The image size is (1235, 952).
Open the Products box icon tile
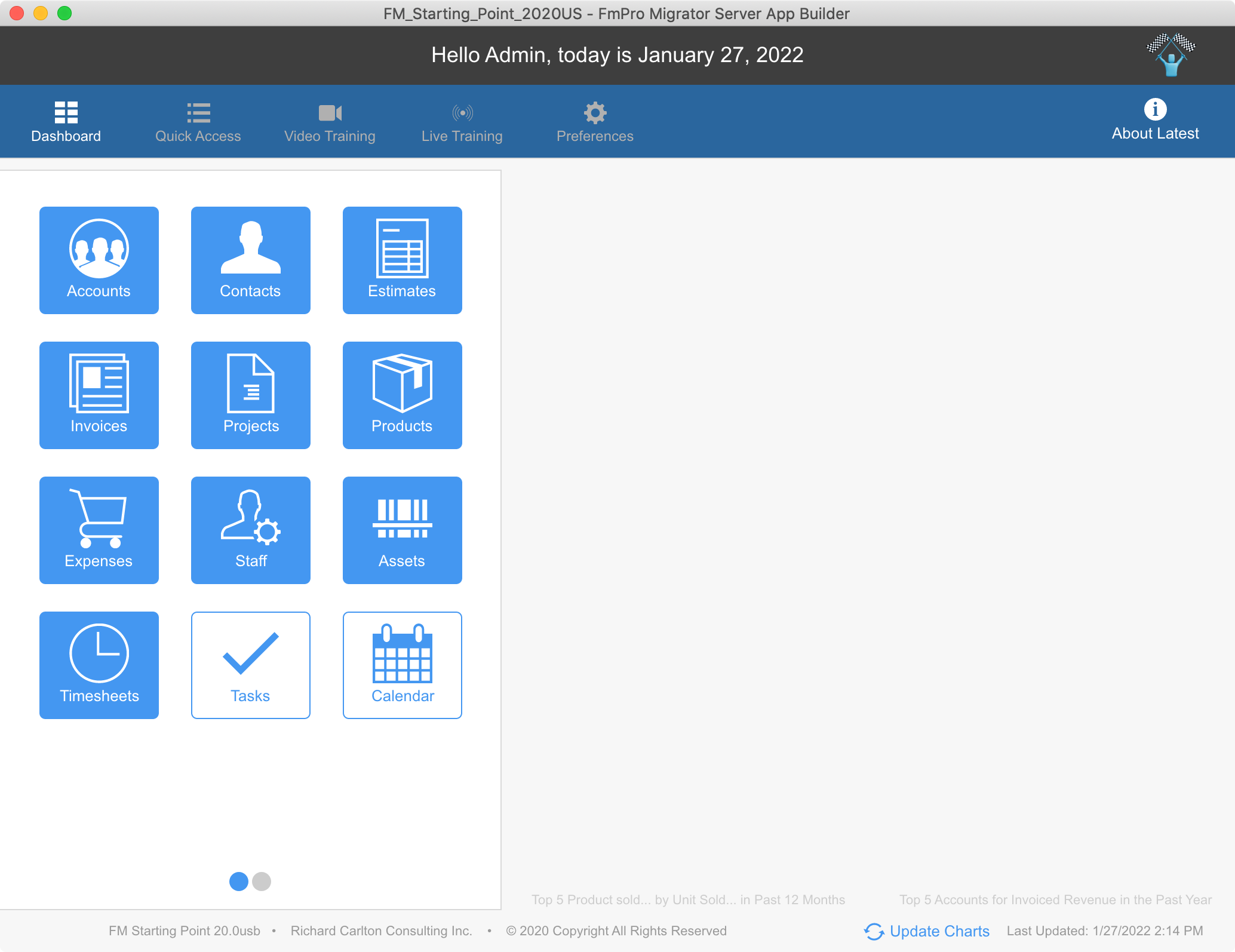pos(402,395)
